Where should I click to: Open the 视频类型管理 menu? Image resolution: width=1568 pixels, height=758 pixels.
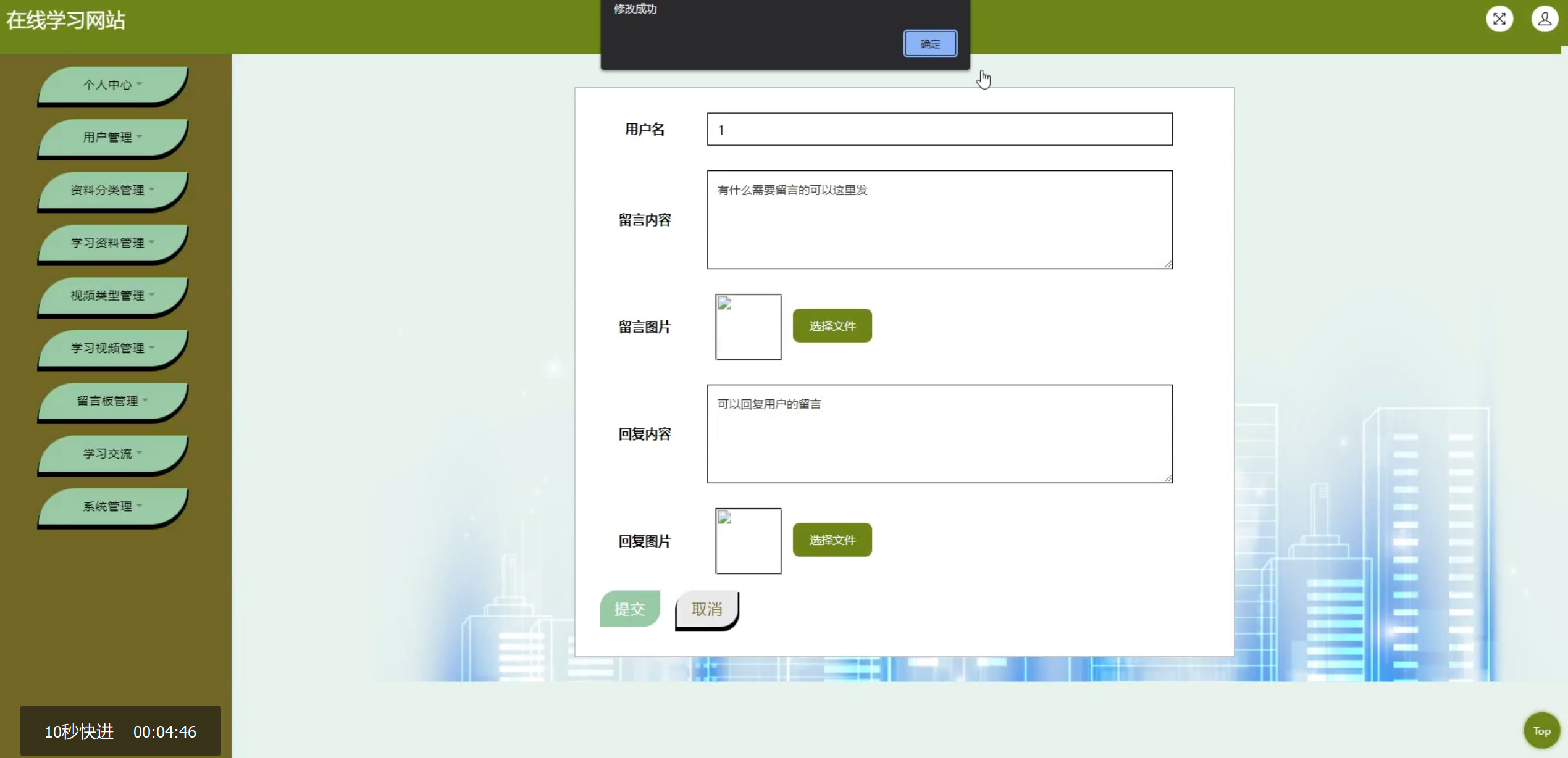pos(112,295)
